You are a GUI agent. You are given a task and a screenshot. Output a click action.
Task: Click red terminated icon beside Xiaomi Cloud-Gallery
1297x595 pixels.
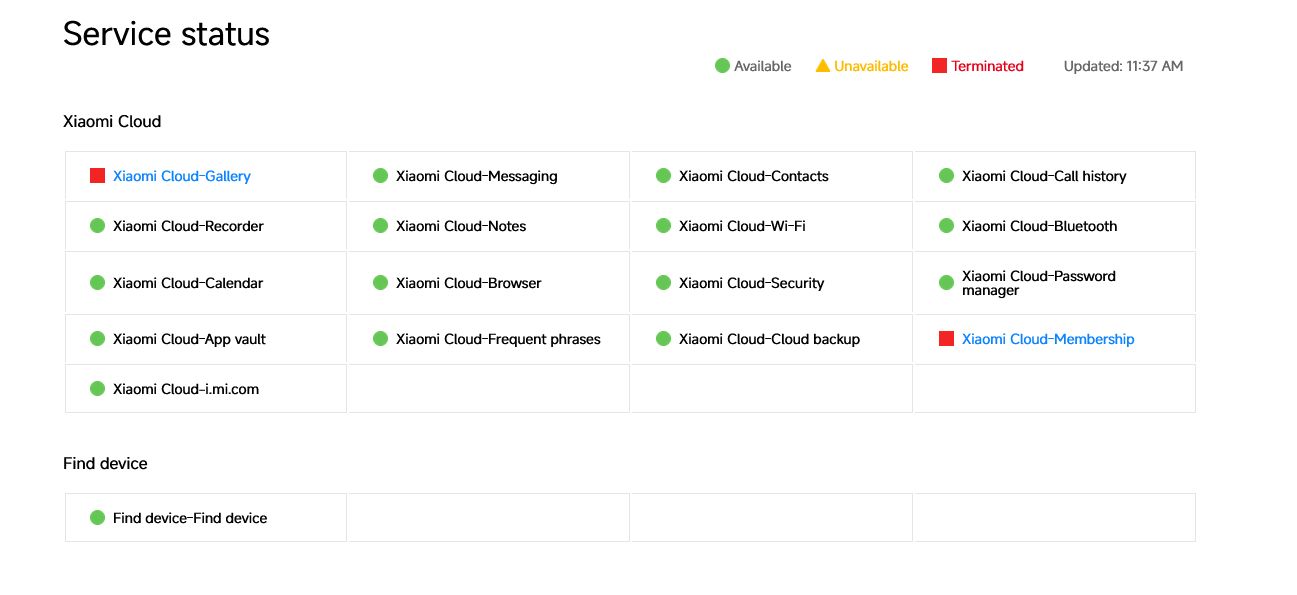(97, 176)
